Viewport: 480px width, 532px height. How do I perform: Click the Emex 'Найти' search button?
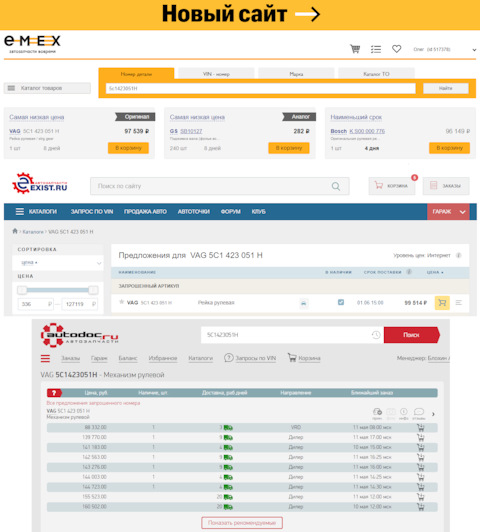tap(446, 88)
